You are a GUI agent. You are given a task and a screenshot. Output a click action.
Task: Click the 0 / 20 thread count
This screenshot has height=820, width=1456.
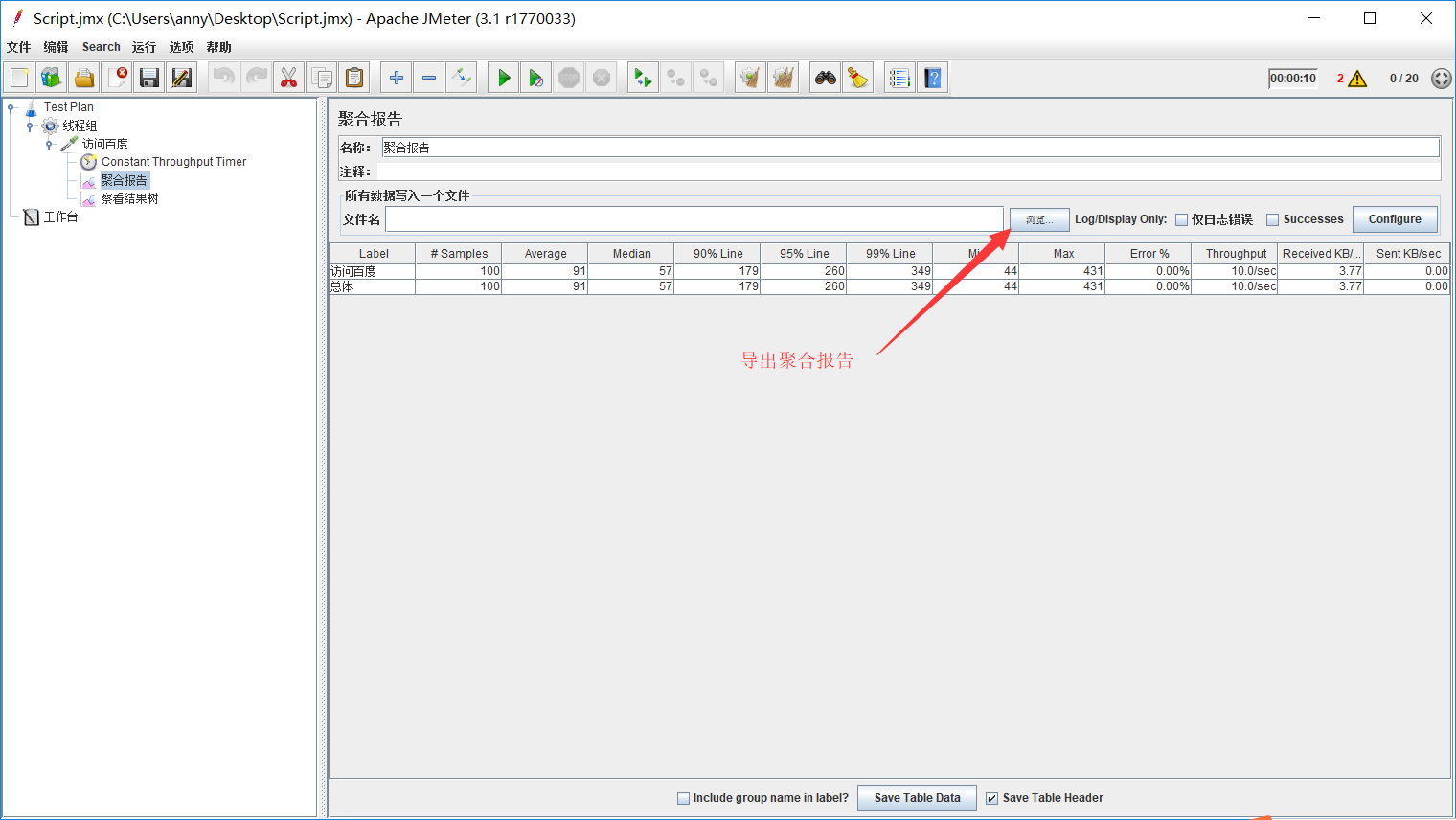point(1403,79)
